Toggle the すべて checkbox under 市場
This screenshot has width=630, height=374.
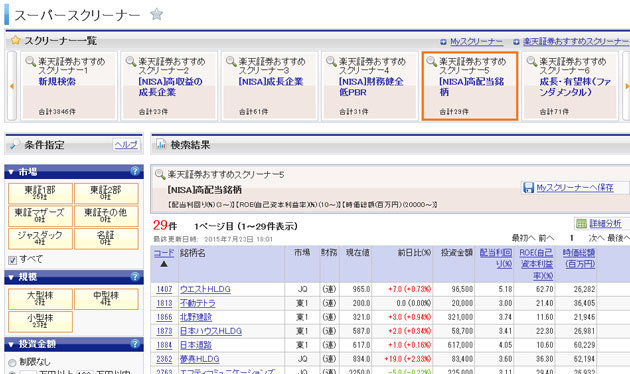(x=12, y=260)
